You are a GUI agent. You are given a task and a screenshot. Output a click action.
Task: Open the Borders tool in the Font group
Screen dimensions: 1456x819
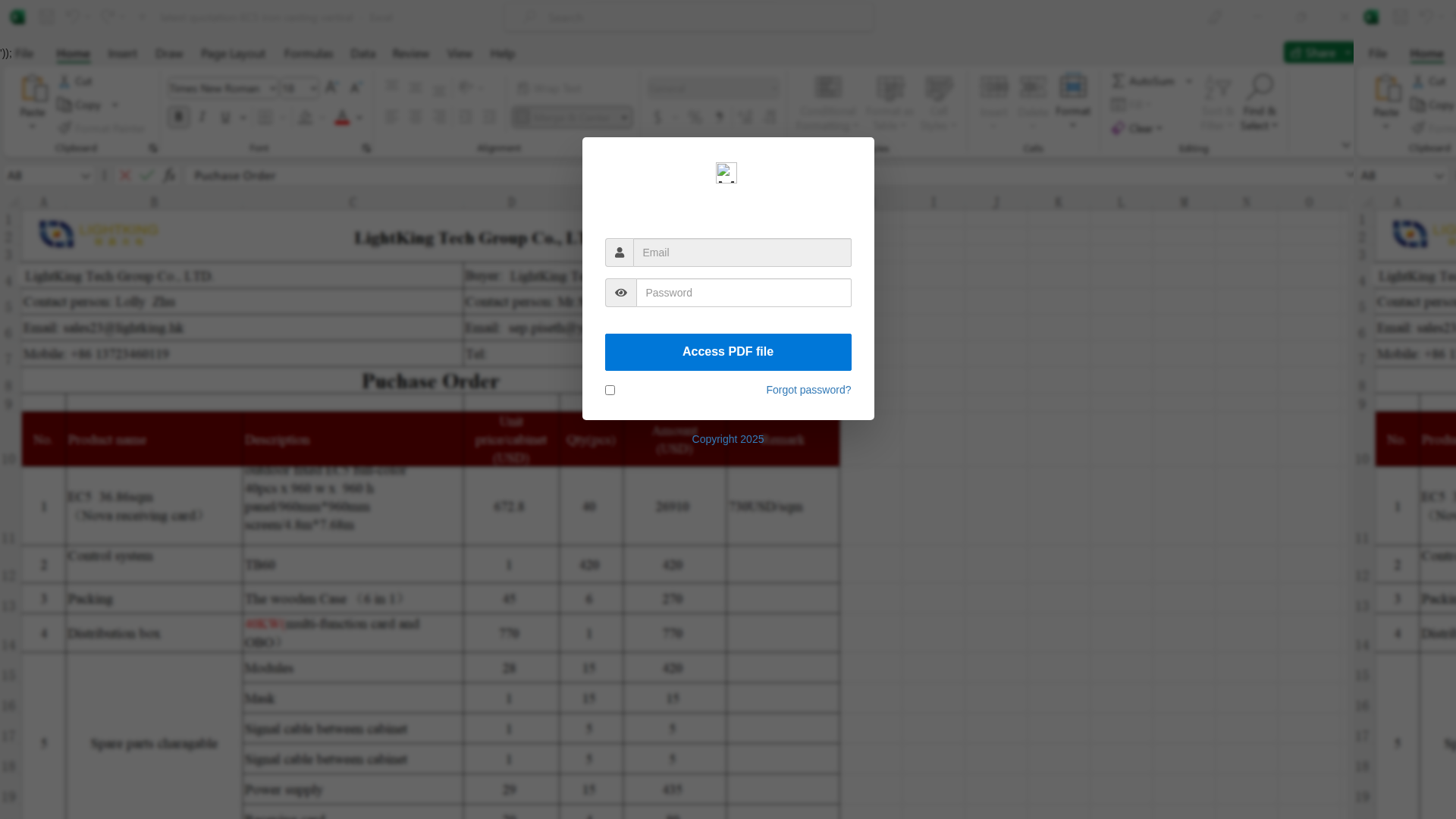[x=265, y=118]
